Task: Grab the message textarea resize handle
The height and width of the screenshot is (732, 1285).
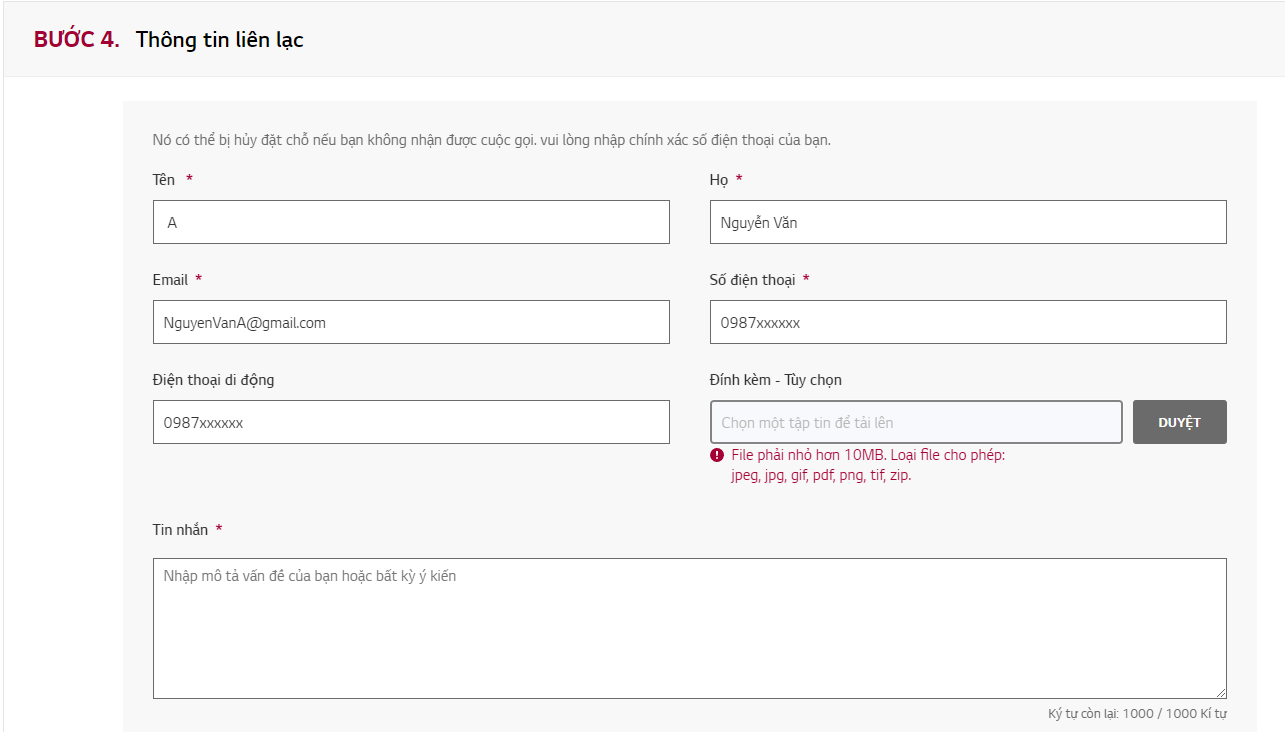Action: [1220, 692]
